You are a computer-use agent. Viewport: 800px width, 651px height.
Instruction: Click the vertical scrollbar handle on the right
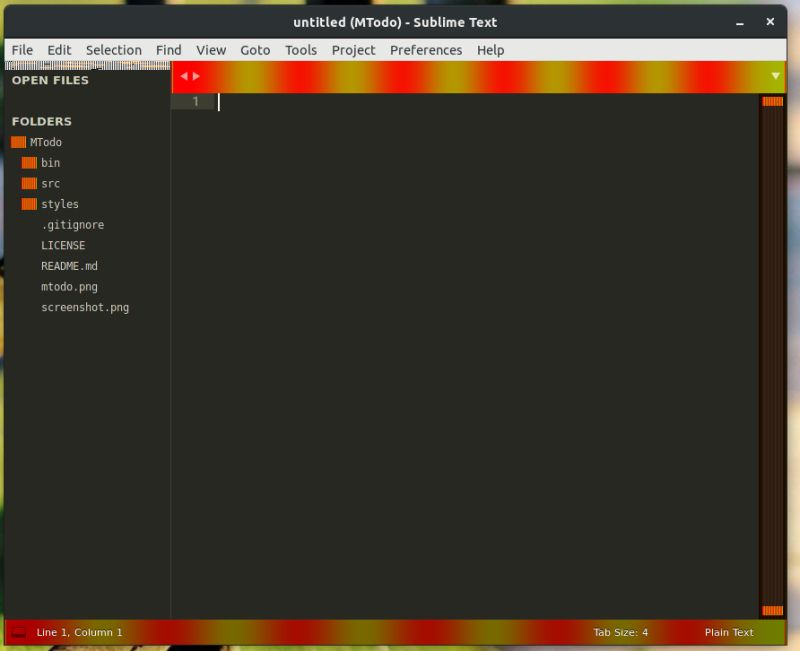click(771, 103)
